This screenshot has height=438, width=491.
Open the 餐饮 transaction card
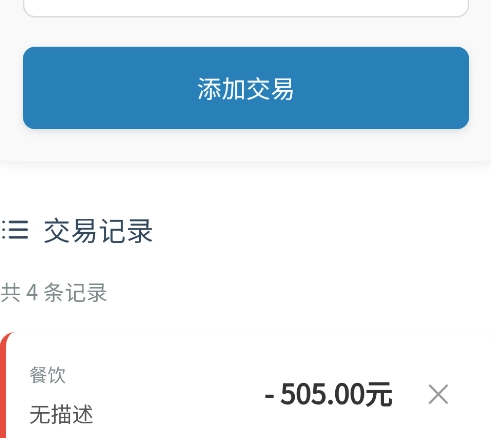(245, 385)
